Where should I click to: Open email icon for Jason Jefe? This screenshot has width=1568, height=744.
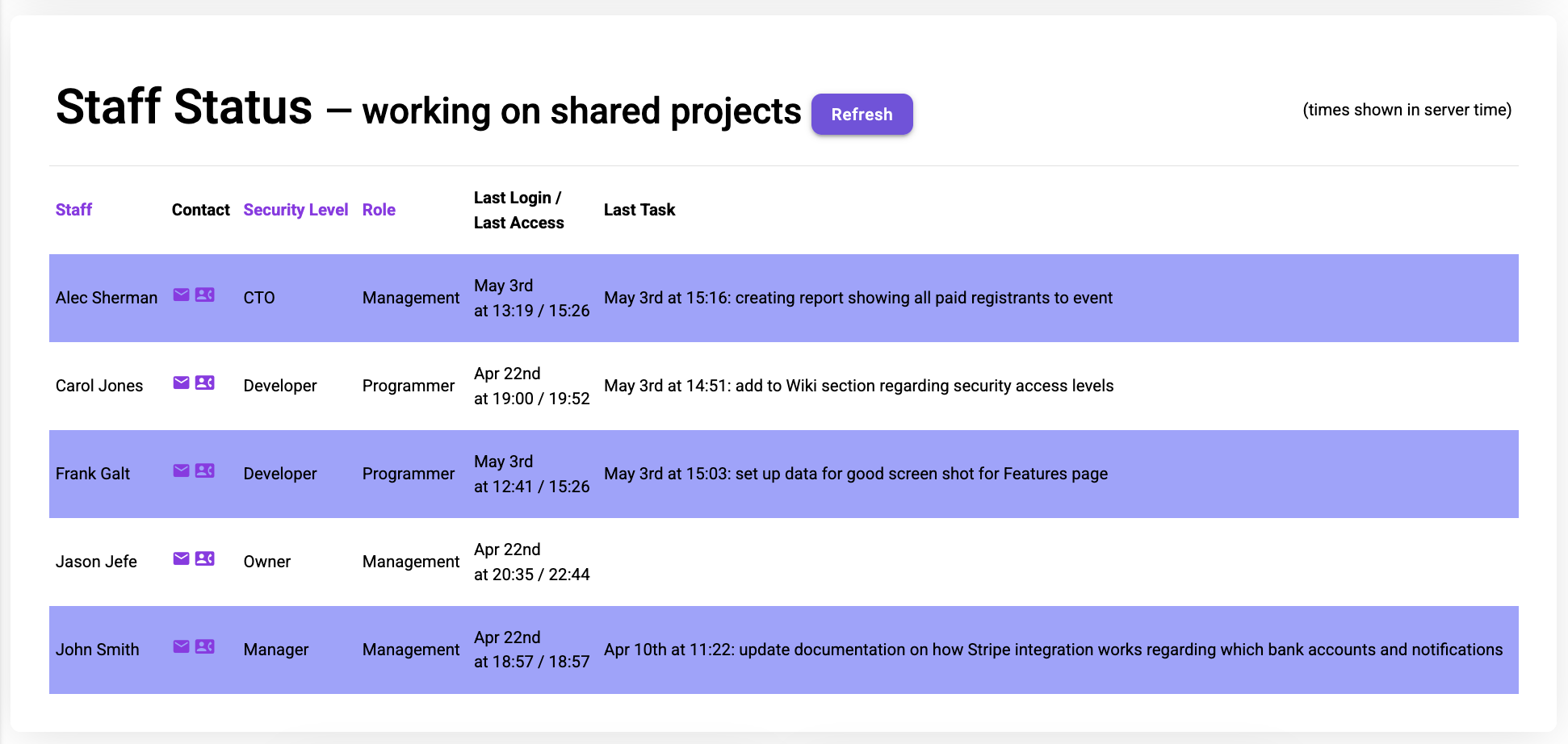[x=181, y=558]
